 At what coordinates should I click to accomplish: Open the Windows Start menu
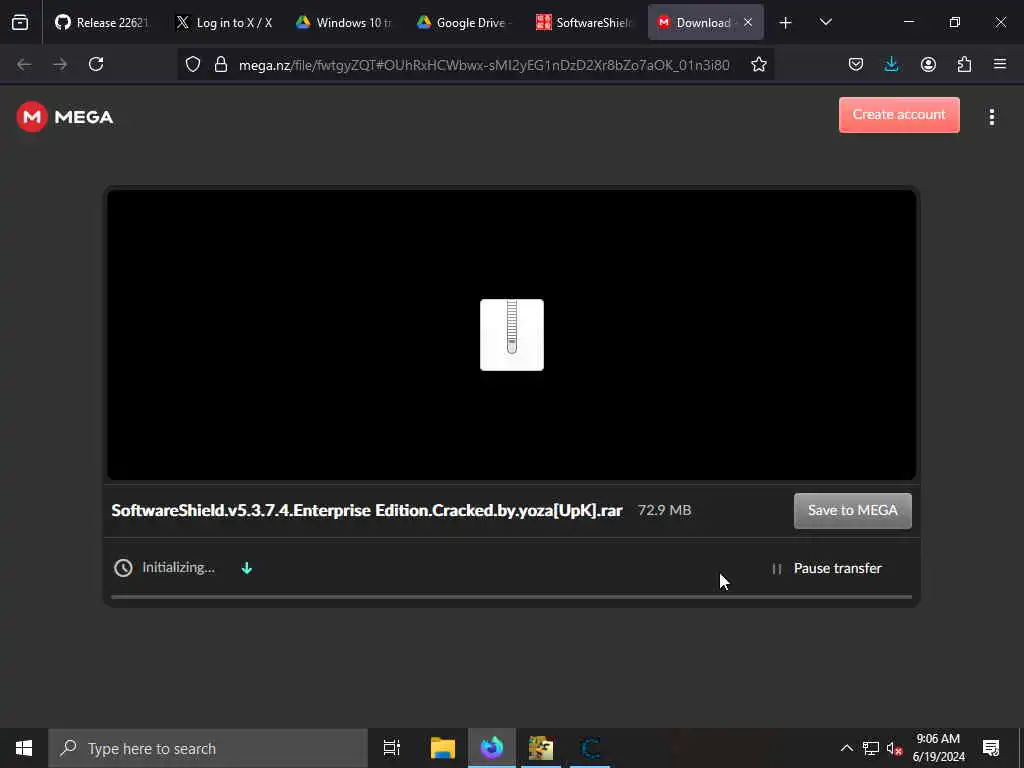pyautogui.click(x=24, y=748)
